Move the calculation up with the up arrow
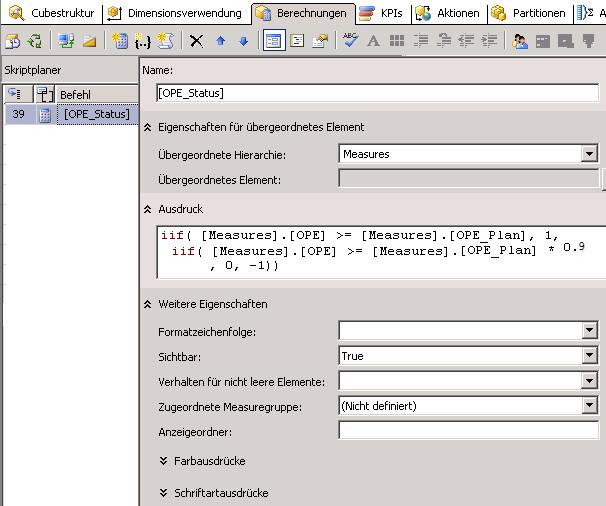 coord(220,41)
